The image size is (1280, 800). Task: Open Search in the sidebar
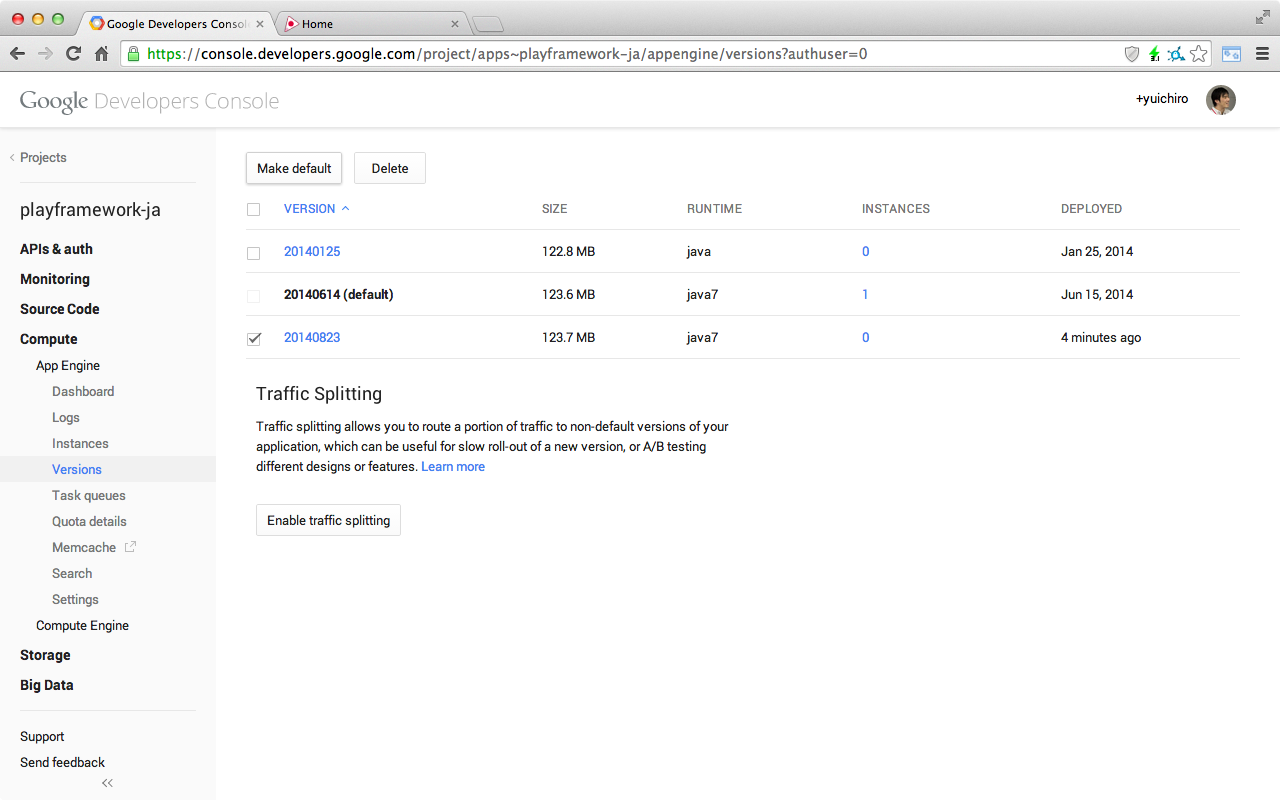click(72, 573)
